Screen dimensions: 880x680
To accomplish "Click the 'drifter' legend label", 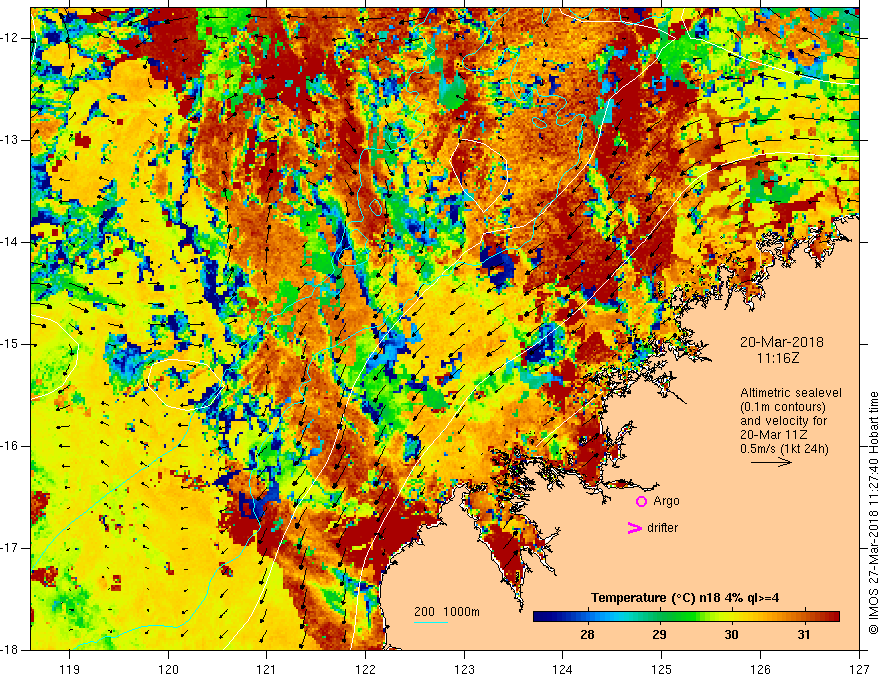I will [x=662, y=528].
